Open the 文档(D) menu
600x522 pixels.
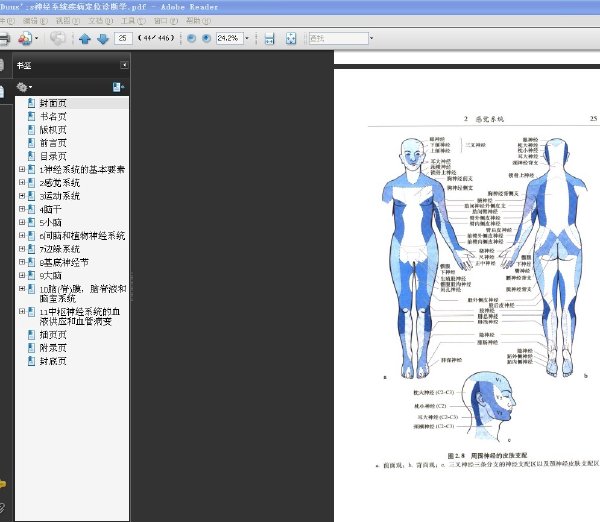(101, 21)
